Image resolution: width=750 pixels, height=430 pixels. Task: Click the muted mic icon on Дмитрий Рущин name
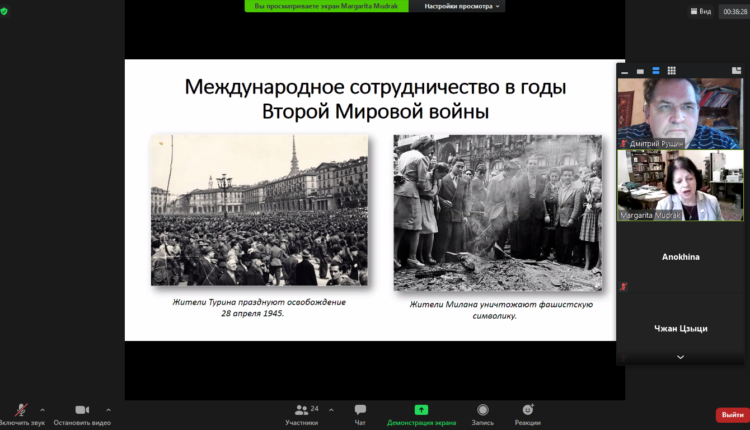point(623,143)
